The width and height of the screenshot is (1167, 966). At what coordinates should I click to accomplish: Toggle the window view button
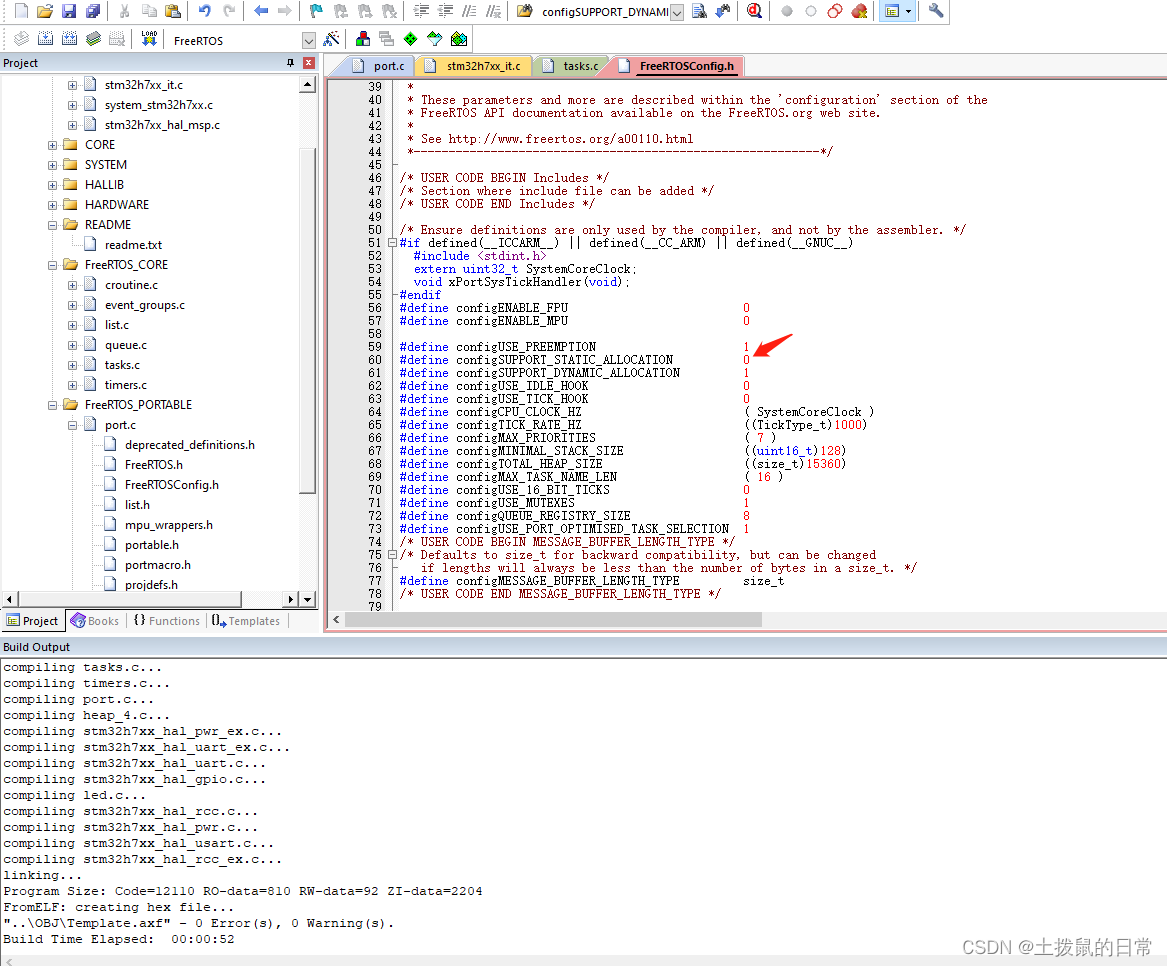pyautogui.click(x=892, y=11)
